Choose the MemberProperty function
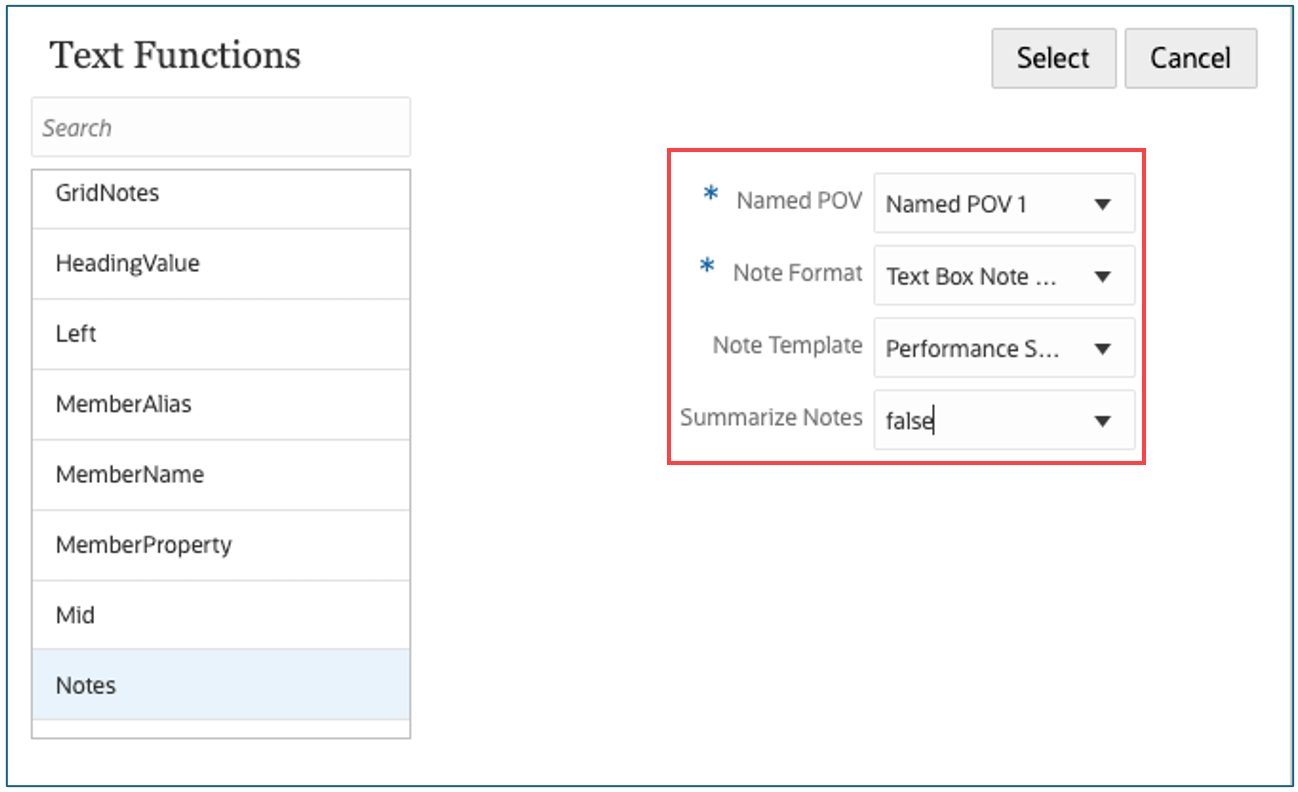 point(221,545)
